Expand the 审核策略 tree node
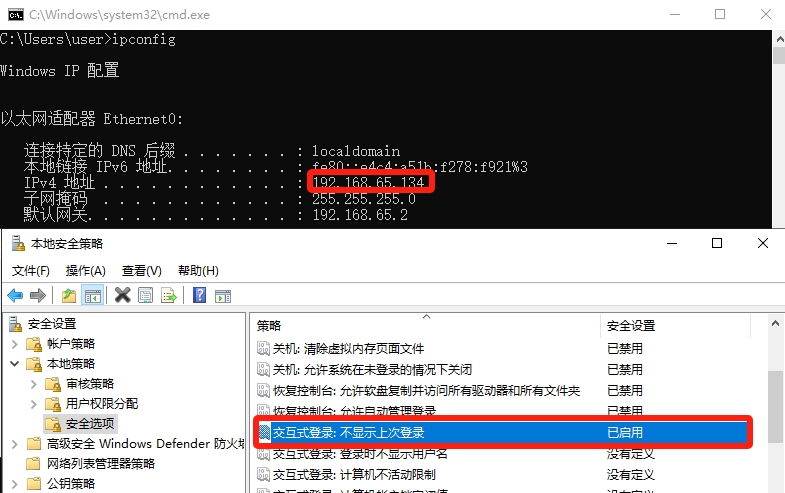Screen dimensions: 785x493 click(x=34, y=384)
